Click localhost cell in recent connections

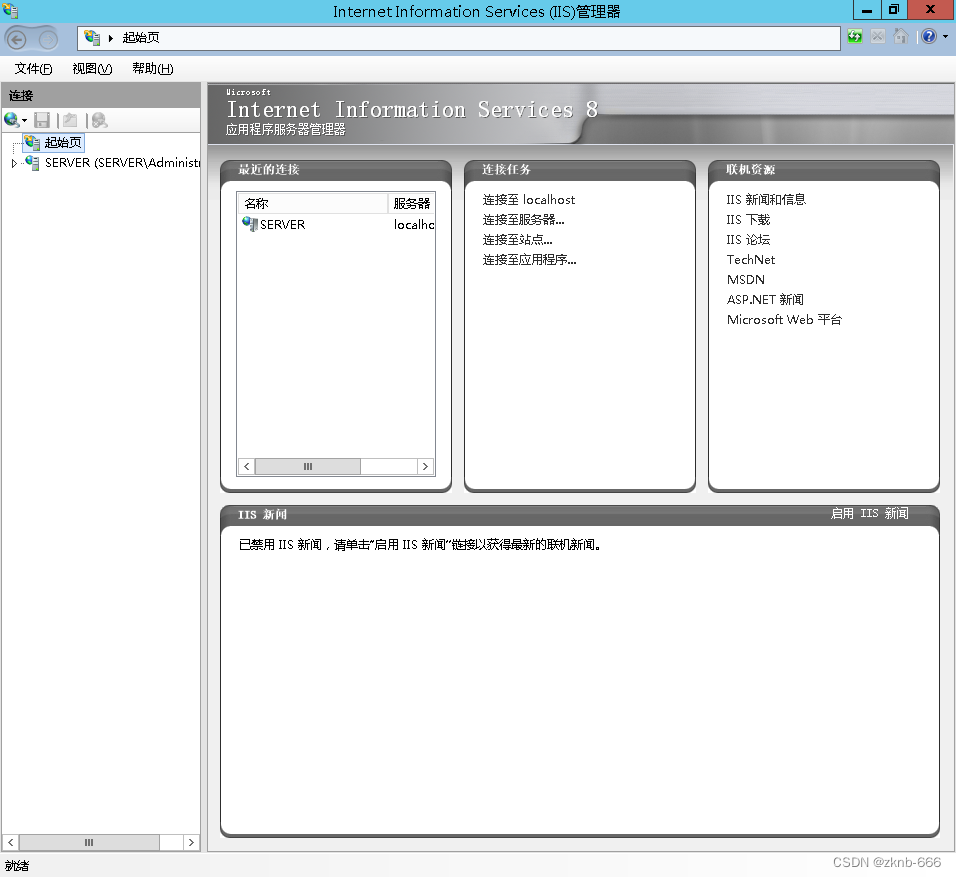pyautogui.click(x=413, y=224)
